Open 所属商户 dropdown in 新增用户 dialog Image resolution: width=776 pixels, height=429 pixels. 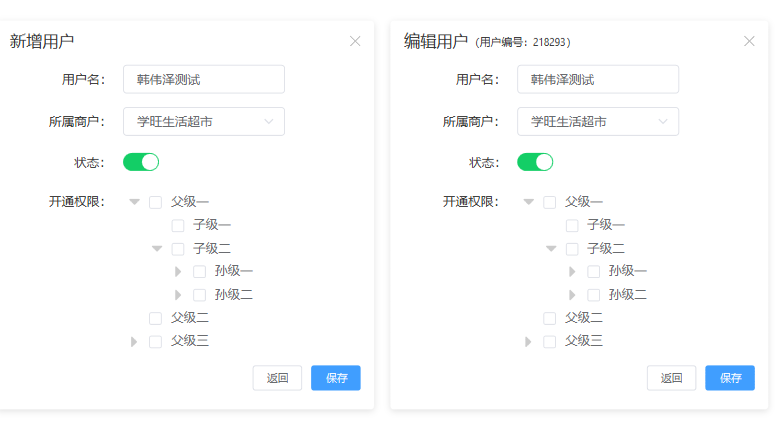click(x=204, y=122)
